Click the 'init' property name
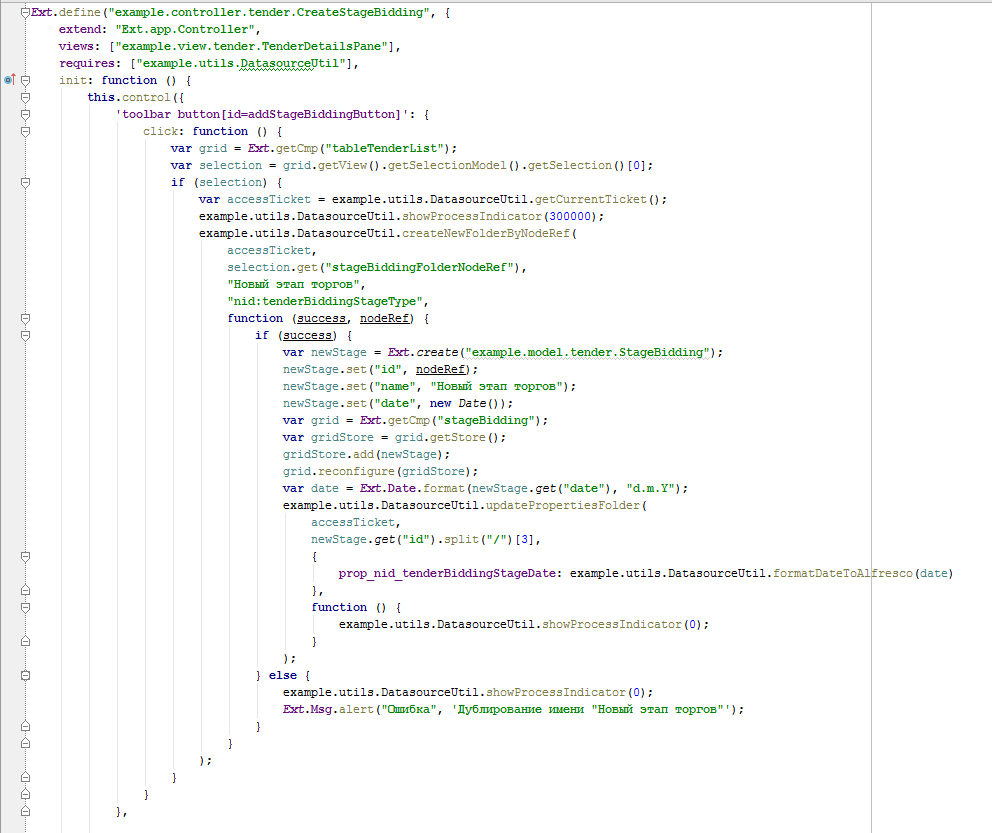This screenshot has height=833, width=992. tap(73, 80)
